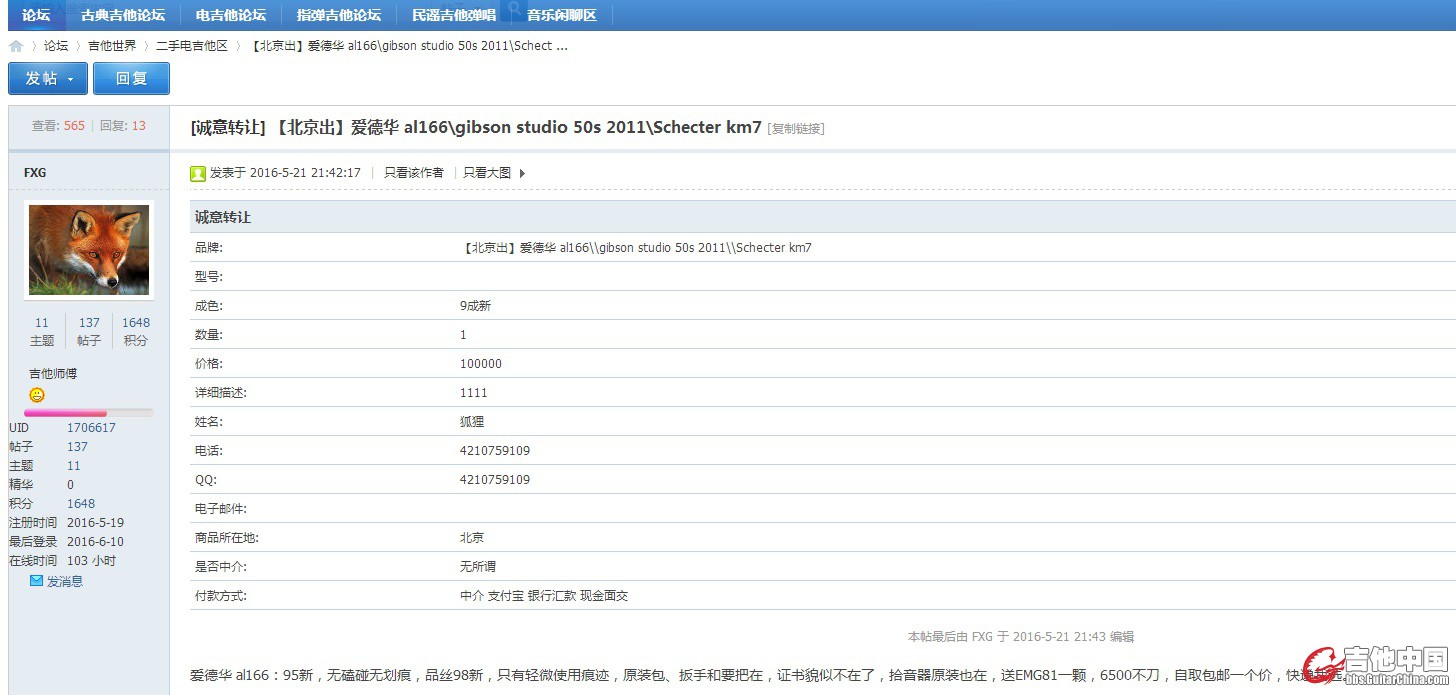Click the home icon in the breadcrumb

pyautogui.click(x=16, y=46)
